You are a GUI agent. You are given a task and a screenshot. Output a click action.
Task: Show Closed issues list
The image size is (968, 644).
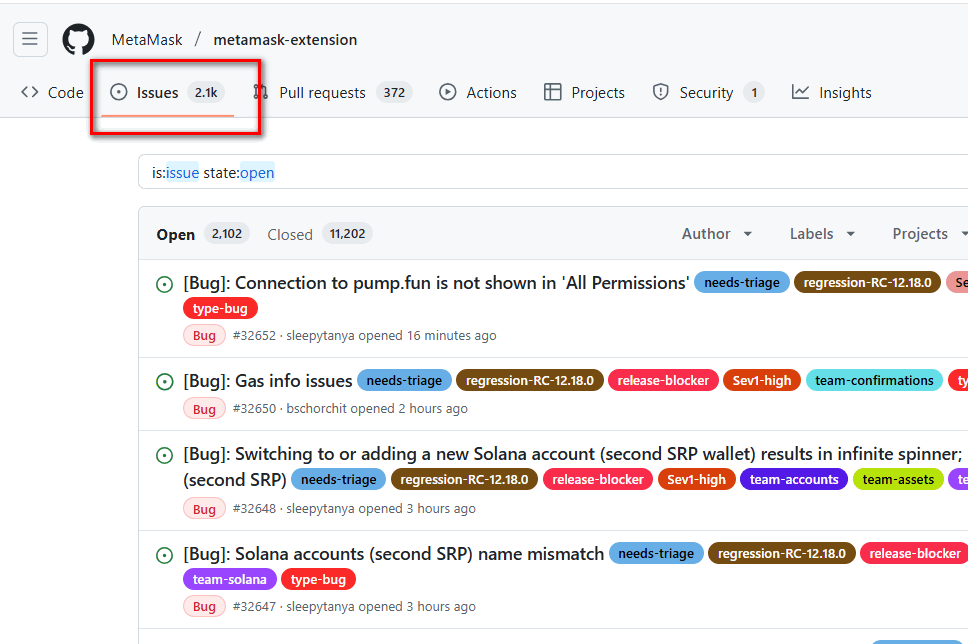[319, 234]
